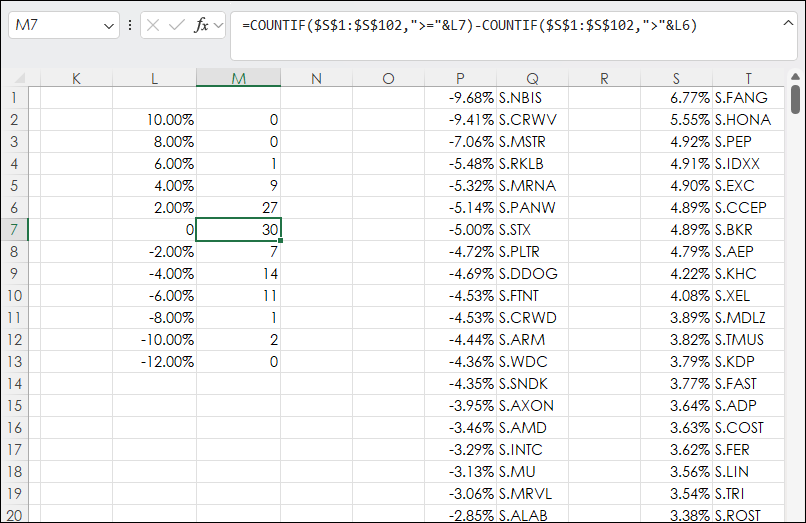Screen dimensions: 806x523
Task: Click the vertical scrollbar thumb
Action: (x=795, y=99)
